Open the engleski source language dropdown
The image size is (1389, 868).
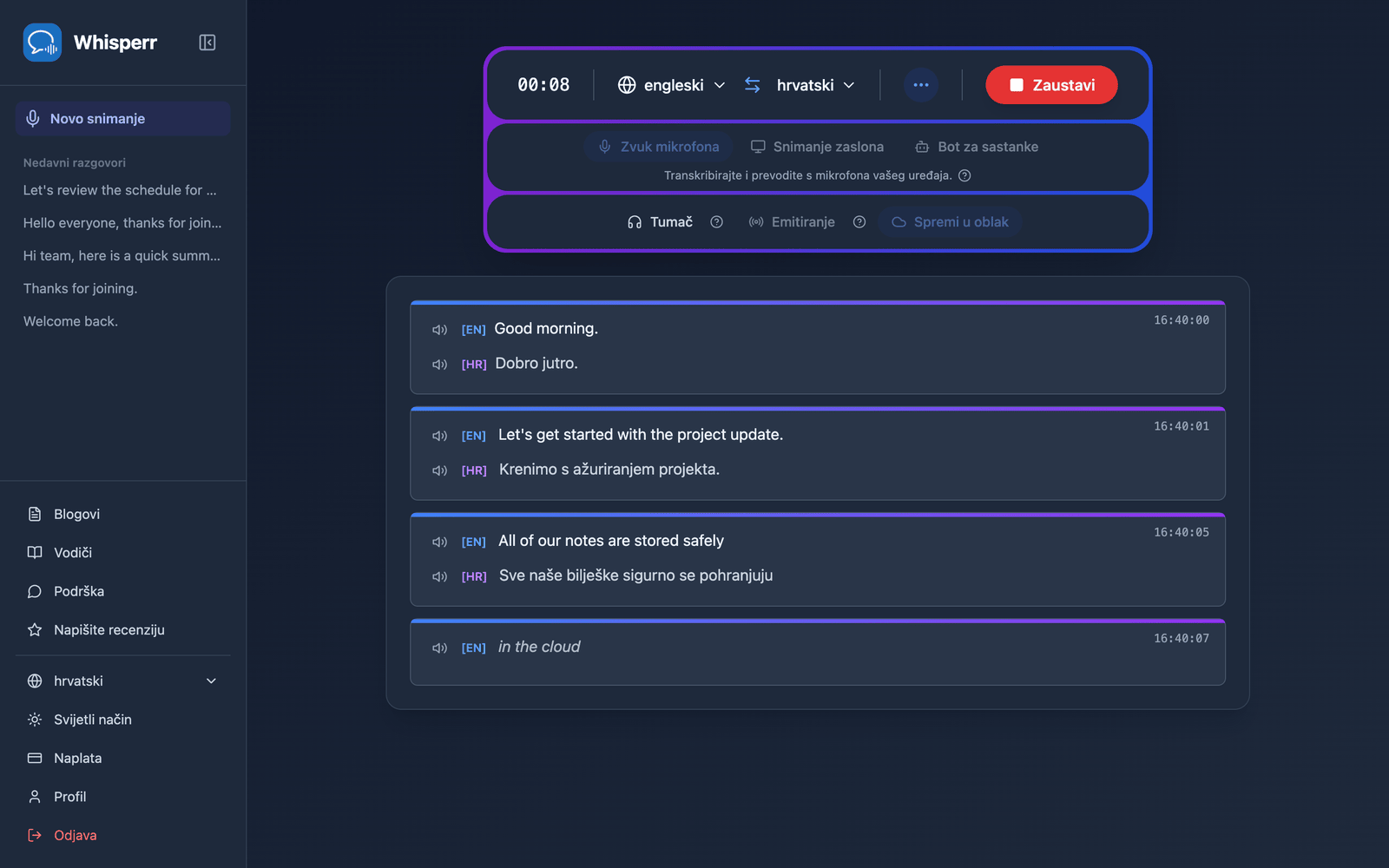tap(672, 85)
